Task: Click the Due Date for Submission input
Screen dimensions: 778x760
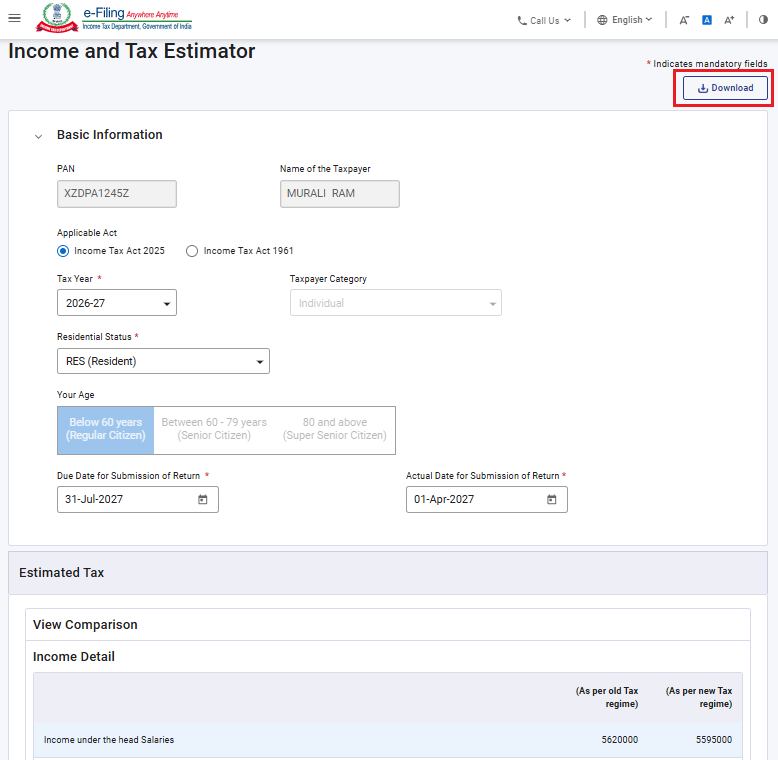Action: (137, 499)
